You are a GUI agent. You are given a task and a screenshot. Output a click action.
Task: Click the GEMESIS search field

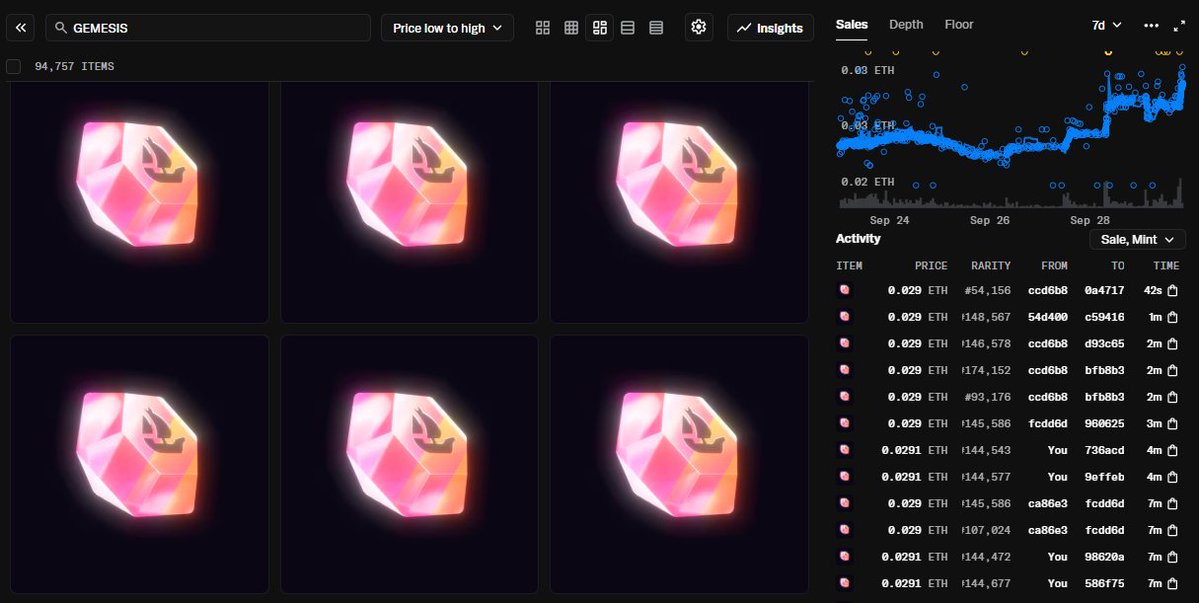[208, 28]
